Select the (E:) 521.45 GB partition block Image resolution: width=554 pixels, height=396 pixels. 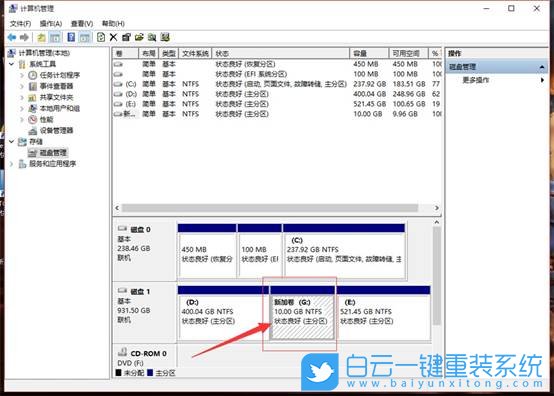383,313
